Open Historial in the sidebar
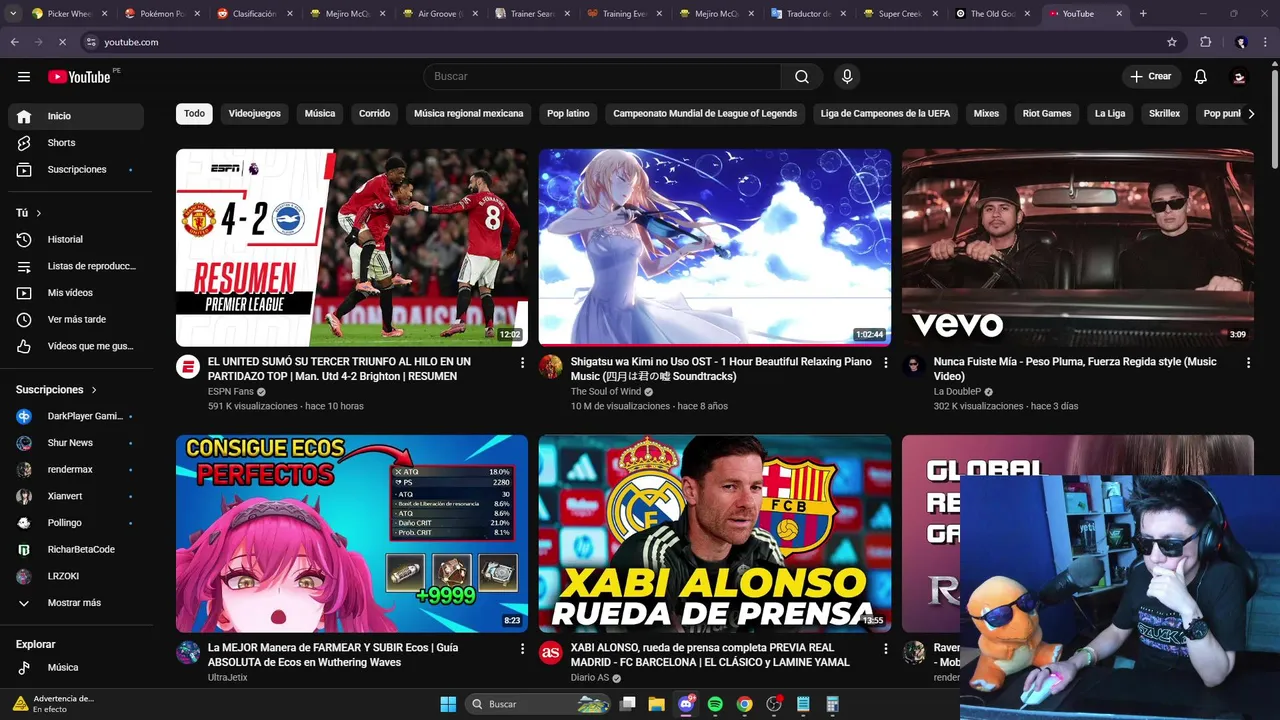This screenshot has height=720, width=1280. coord(76,240)
